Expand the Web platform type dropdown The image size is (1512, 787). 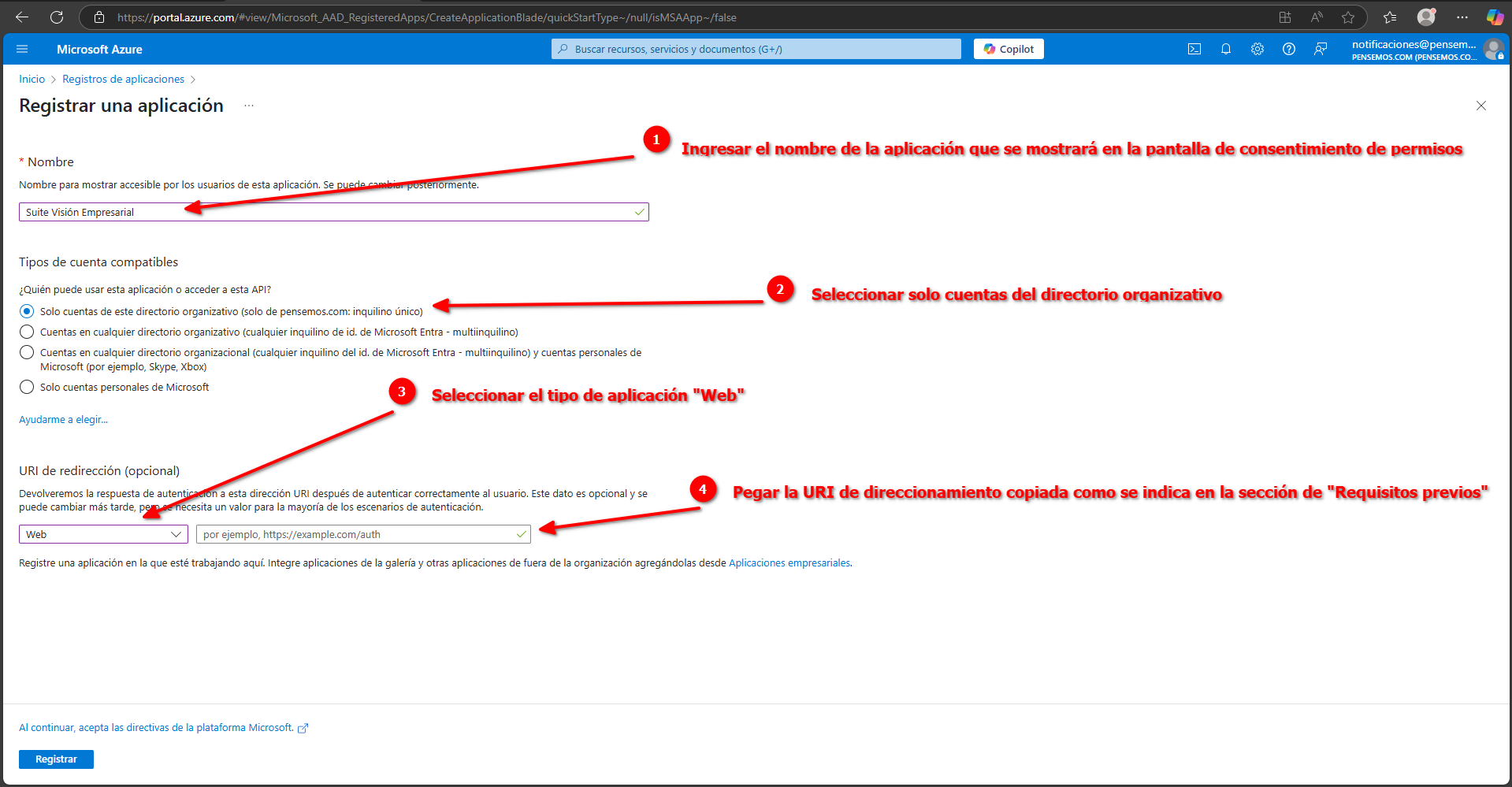click(x=103, y=534)
